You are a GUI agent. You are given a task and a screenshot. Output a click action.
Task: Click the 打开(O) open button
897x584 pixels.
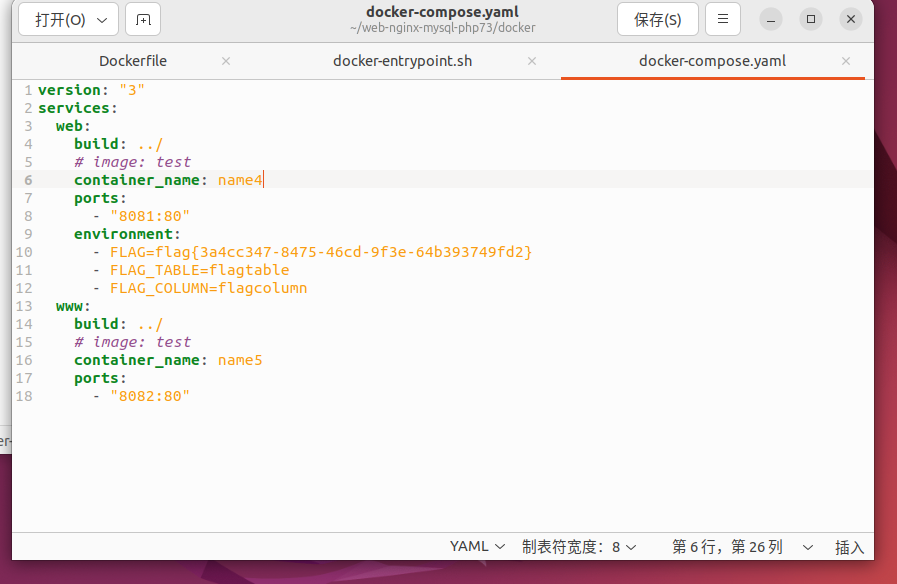click(60, 20)
